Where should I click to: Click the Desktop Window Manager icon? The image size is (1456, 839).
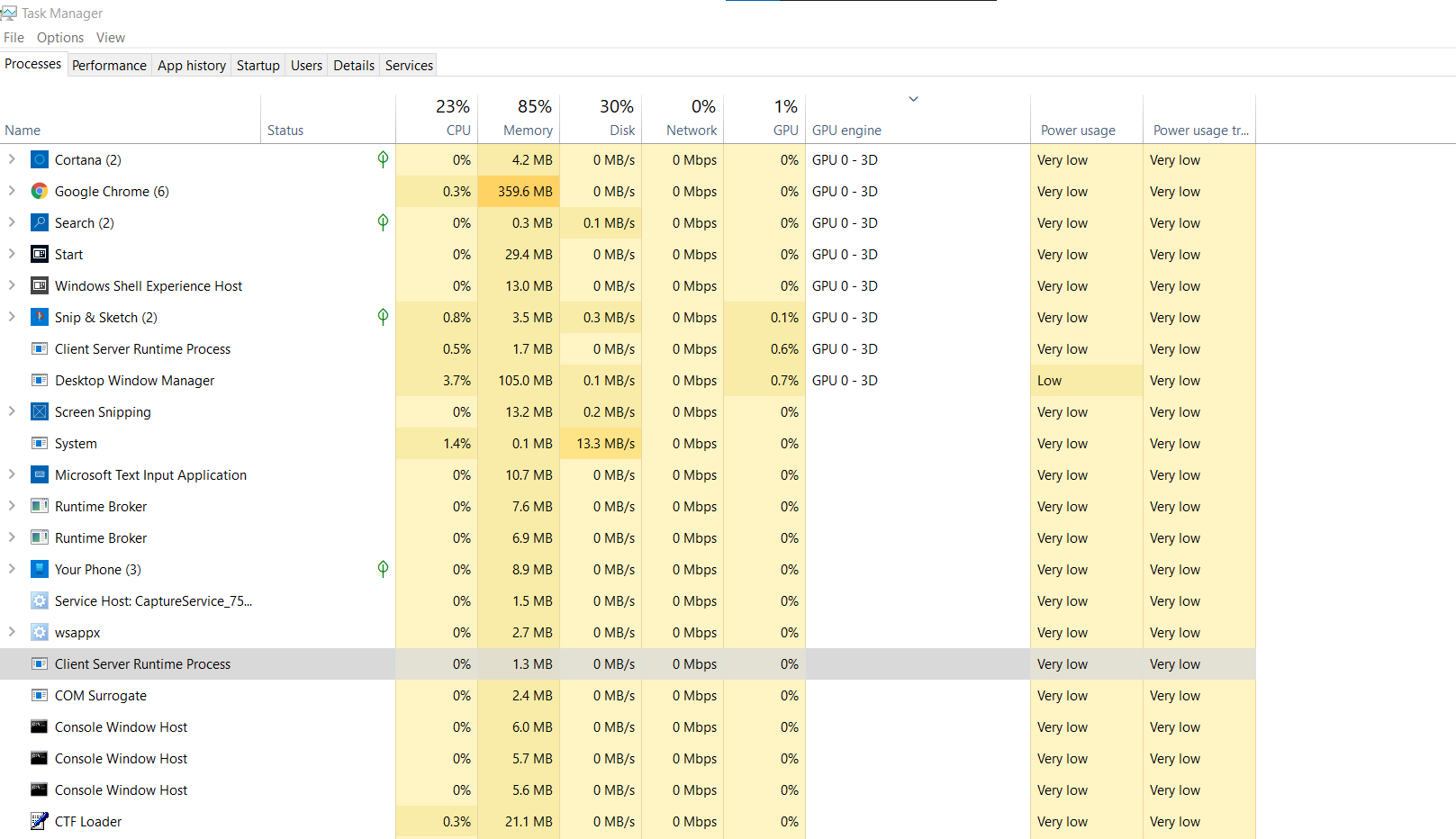coord(40,381)
